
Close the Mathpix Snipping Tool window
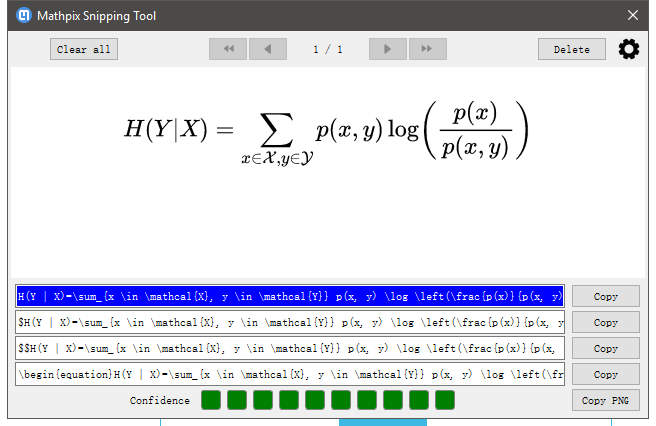pyautogui.click(x=633, y=15)
